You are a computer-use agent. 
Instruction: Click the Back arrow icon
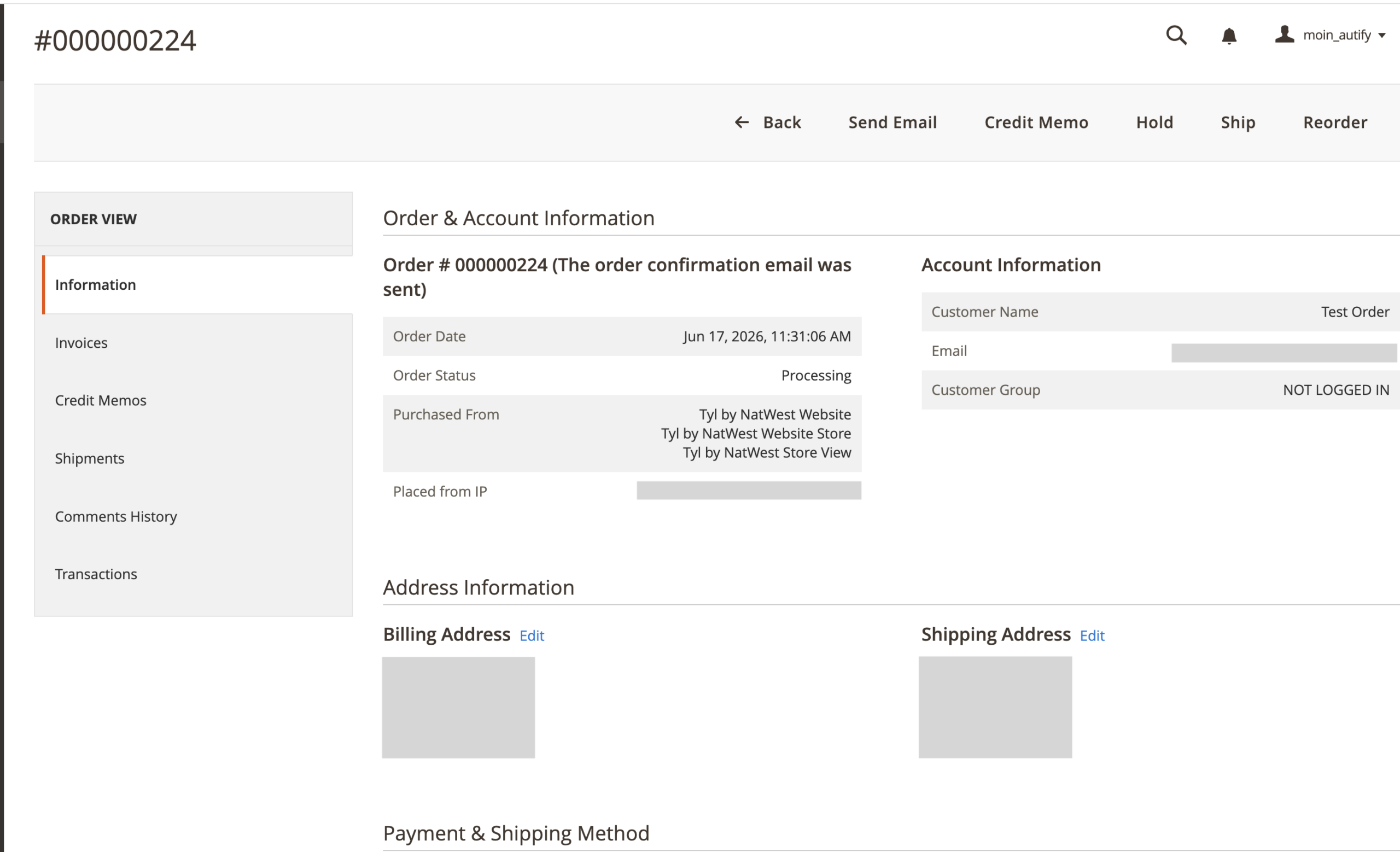pyautogui.click(x=742, y=122)
